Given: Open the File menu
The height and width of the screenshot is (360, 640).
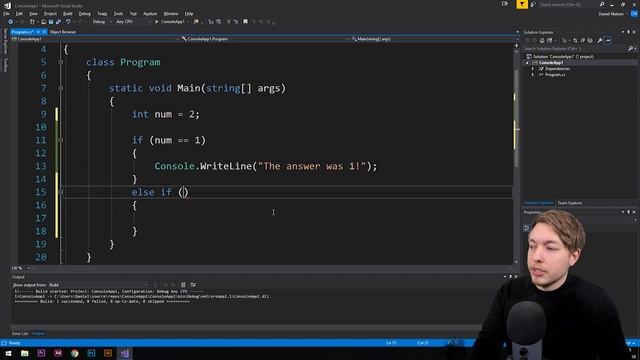Looking at the screenshot, I should (x=6, y=14).
